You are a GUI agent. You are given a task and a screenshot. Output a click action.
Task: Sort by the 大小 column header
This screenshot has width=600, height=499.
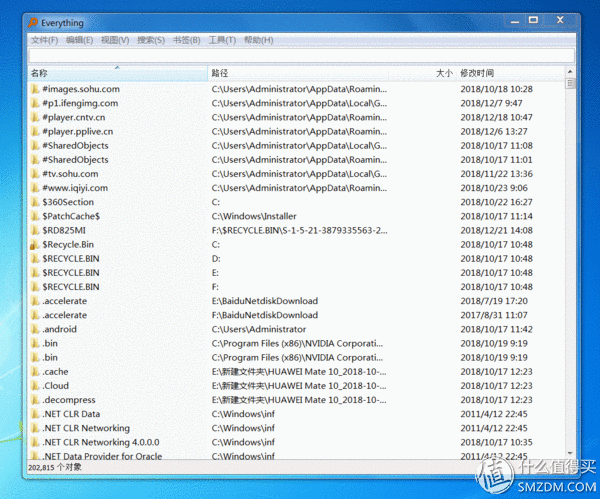tap(422, 73)
